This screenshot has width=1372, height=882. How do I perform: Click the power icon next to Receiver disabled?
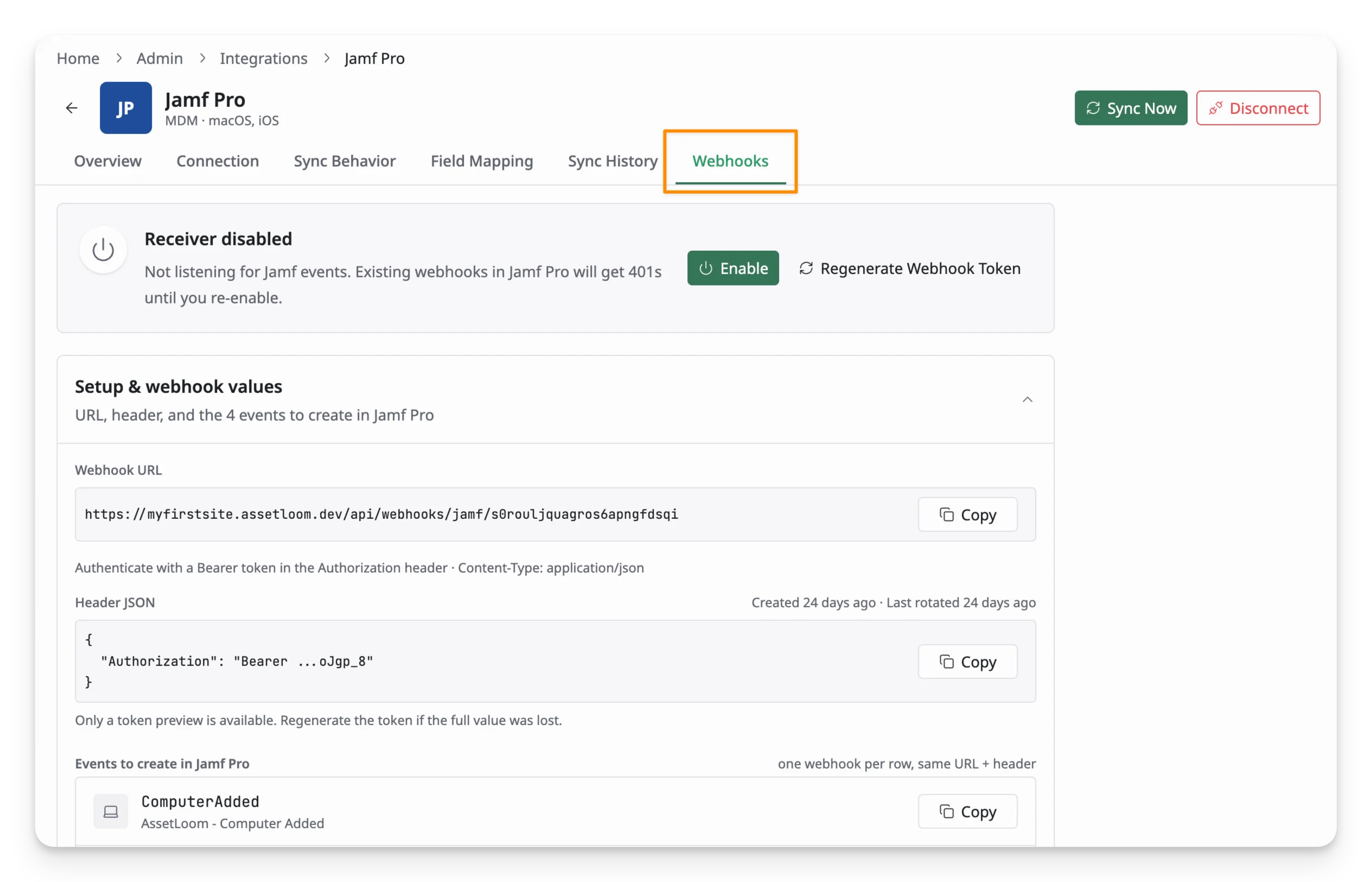[x=103, y=250]
